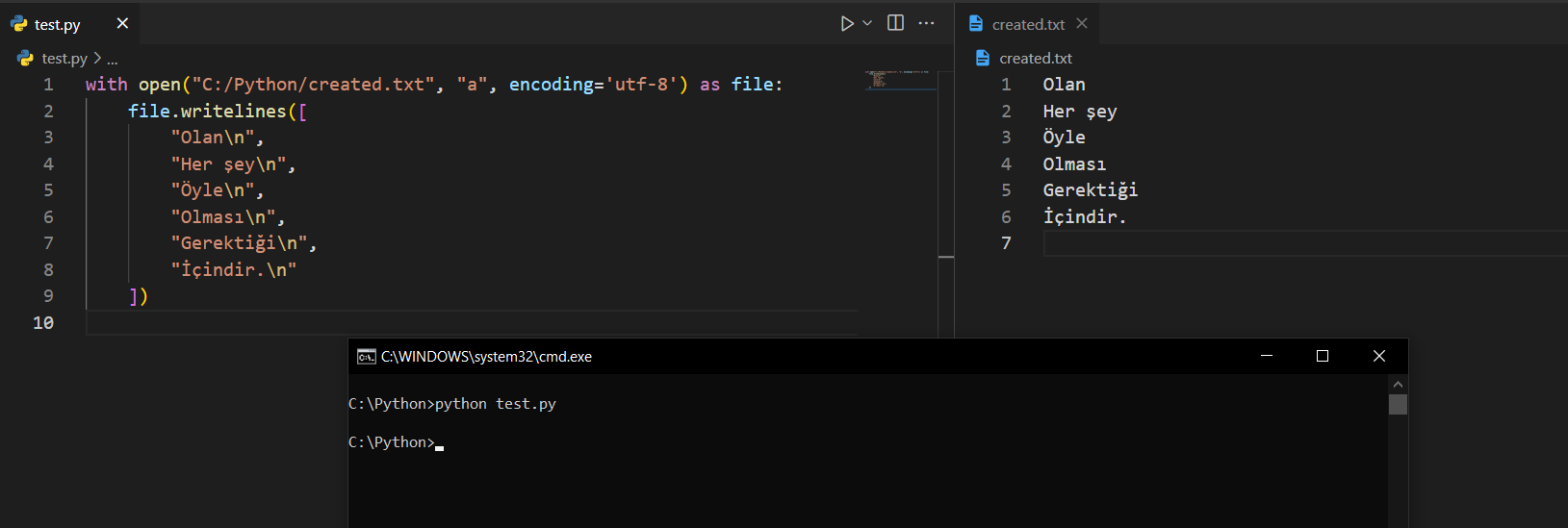Click the cmd window scrollbar thumb
Viewport: 1568px width, 528px height.
pos(1398,404)
